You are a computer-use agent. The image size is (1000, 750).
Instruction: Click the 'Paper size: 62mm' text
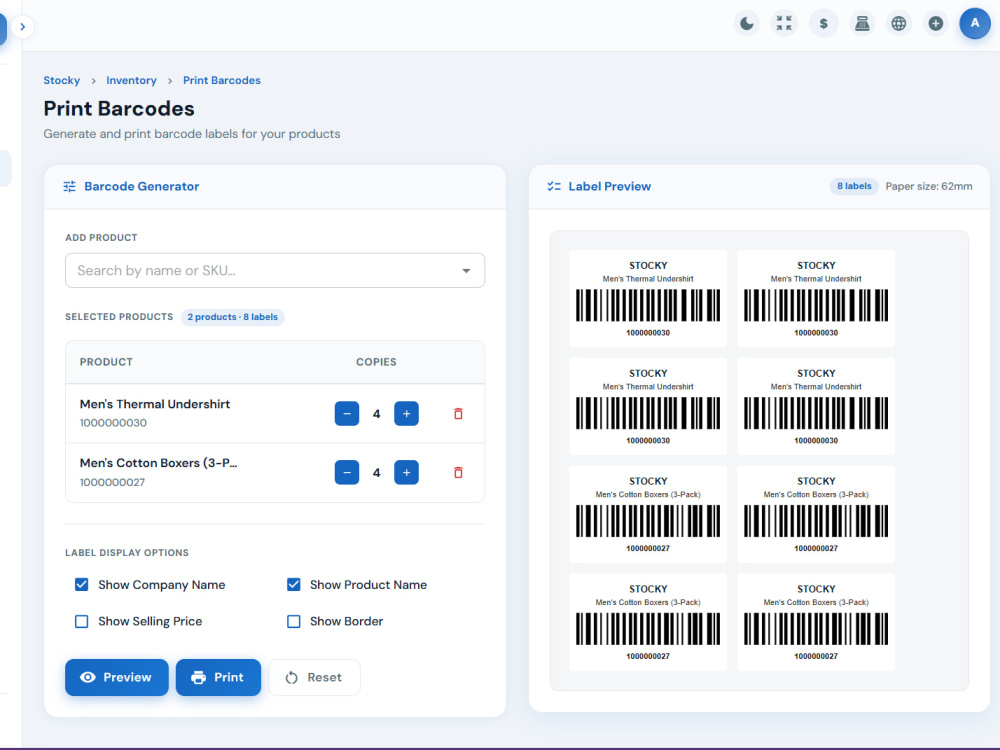(929, 186)
